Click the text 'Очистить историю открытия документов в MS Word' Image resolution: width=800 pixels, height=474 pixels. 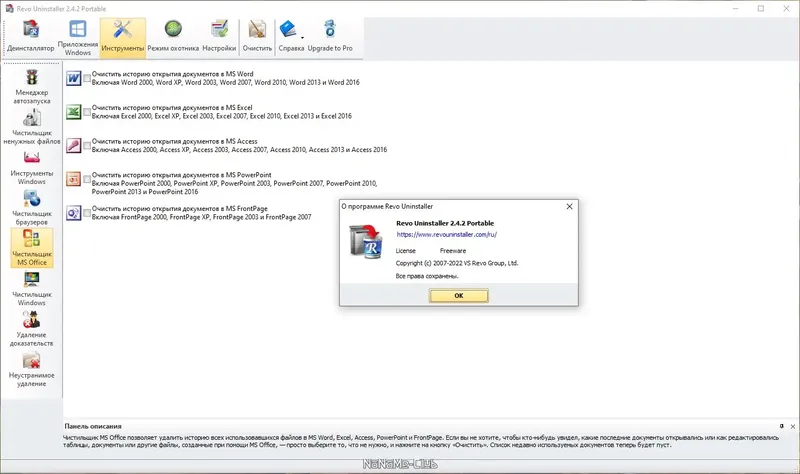(x=172, y=74)
